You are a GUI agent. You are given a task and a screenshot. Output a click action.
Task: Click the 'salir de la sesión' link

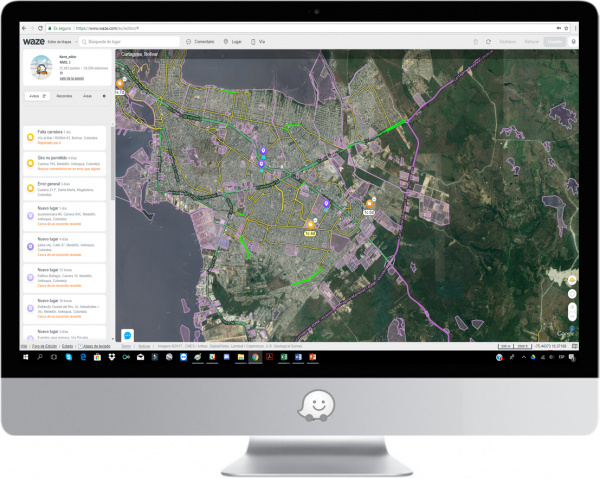(x=72, y=78)
